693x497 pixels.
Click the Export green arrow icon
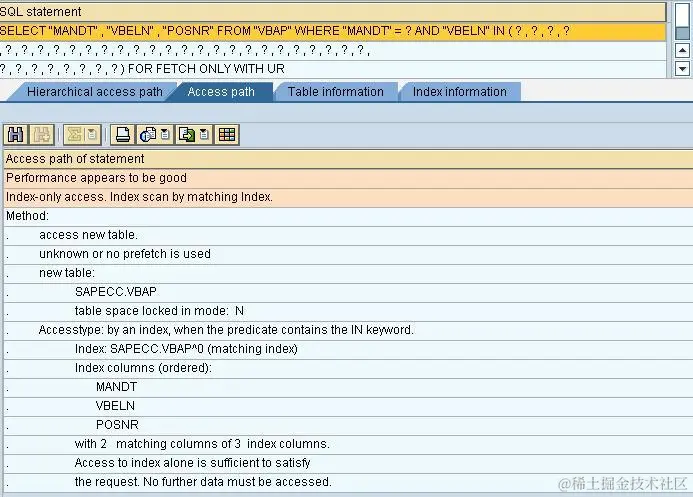187,135
